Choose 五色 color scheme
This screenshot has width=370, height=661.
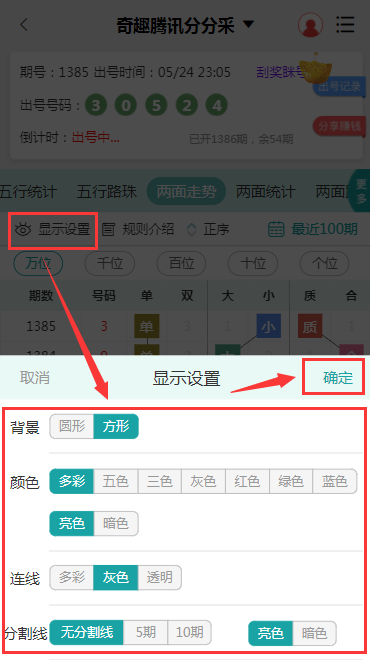point(115,481)
